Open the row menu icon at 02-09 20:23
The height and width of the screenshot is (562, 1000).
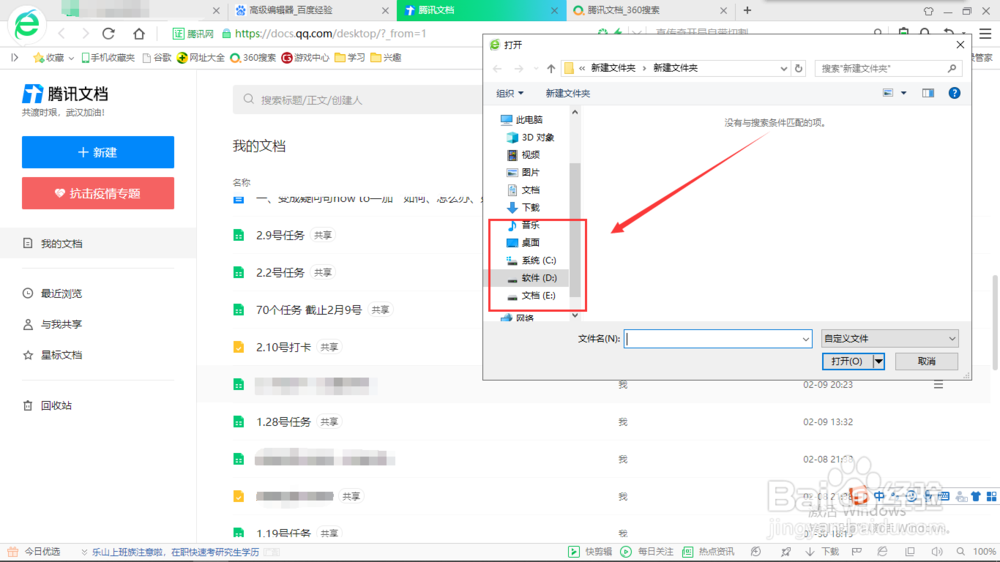point(938,385)
